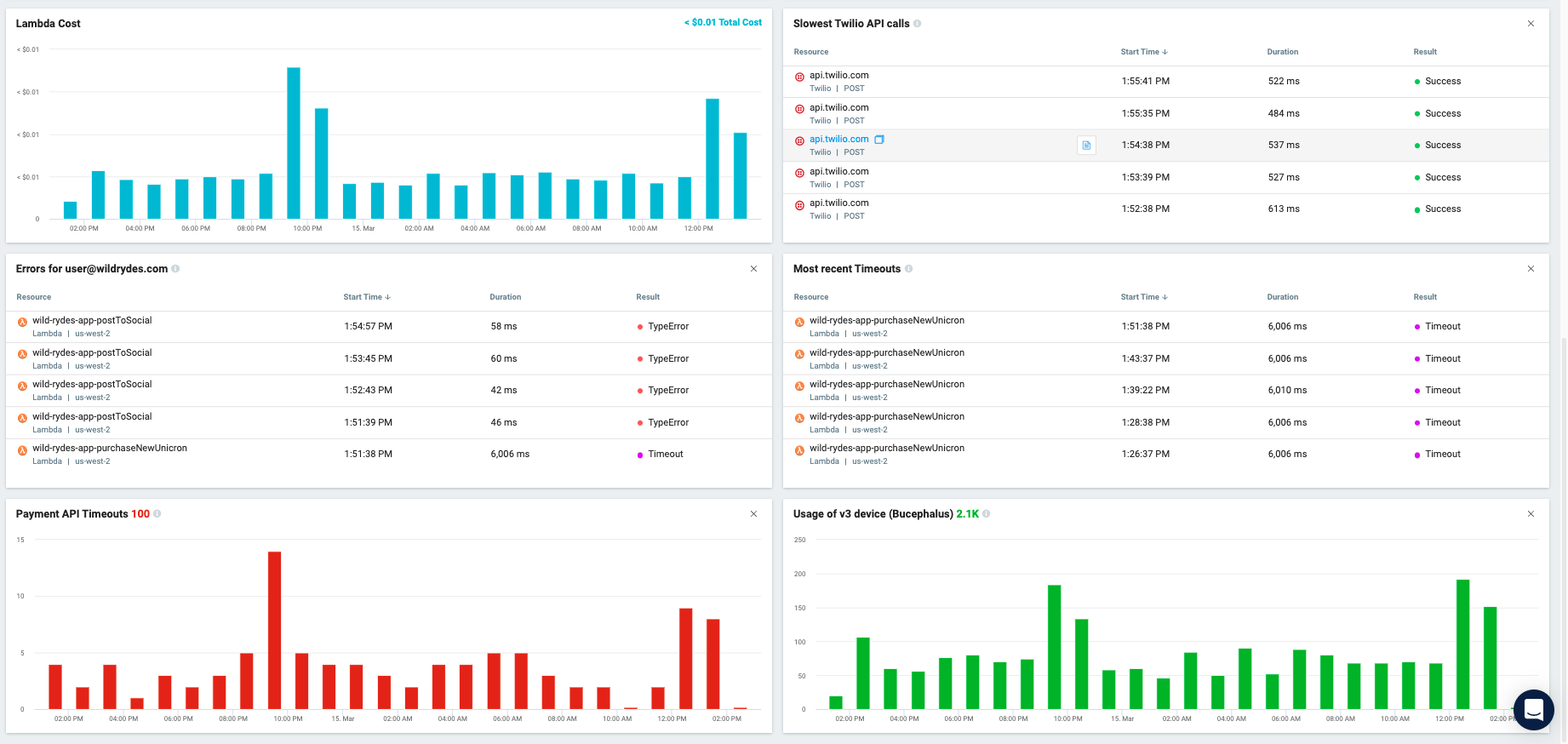
Task: Open the highlighted api.twilio.com link at 1:54:38 PM
Action: tap(839, 140)
